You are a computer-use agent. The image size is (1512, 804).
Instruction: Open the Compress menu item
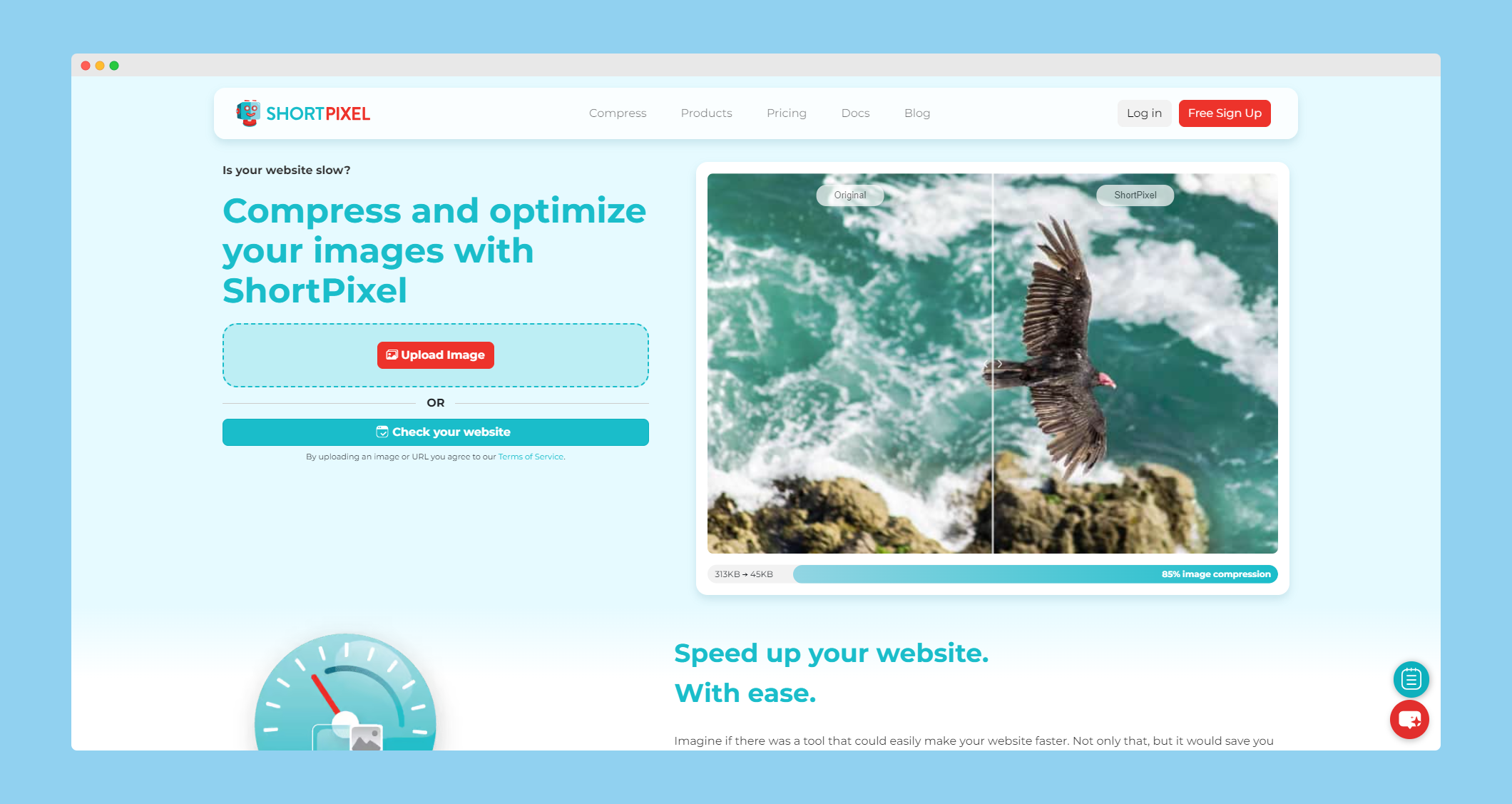point(618,113)
